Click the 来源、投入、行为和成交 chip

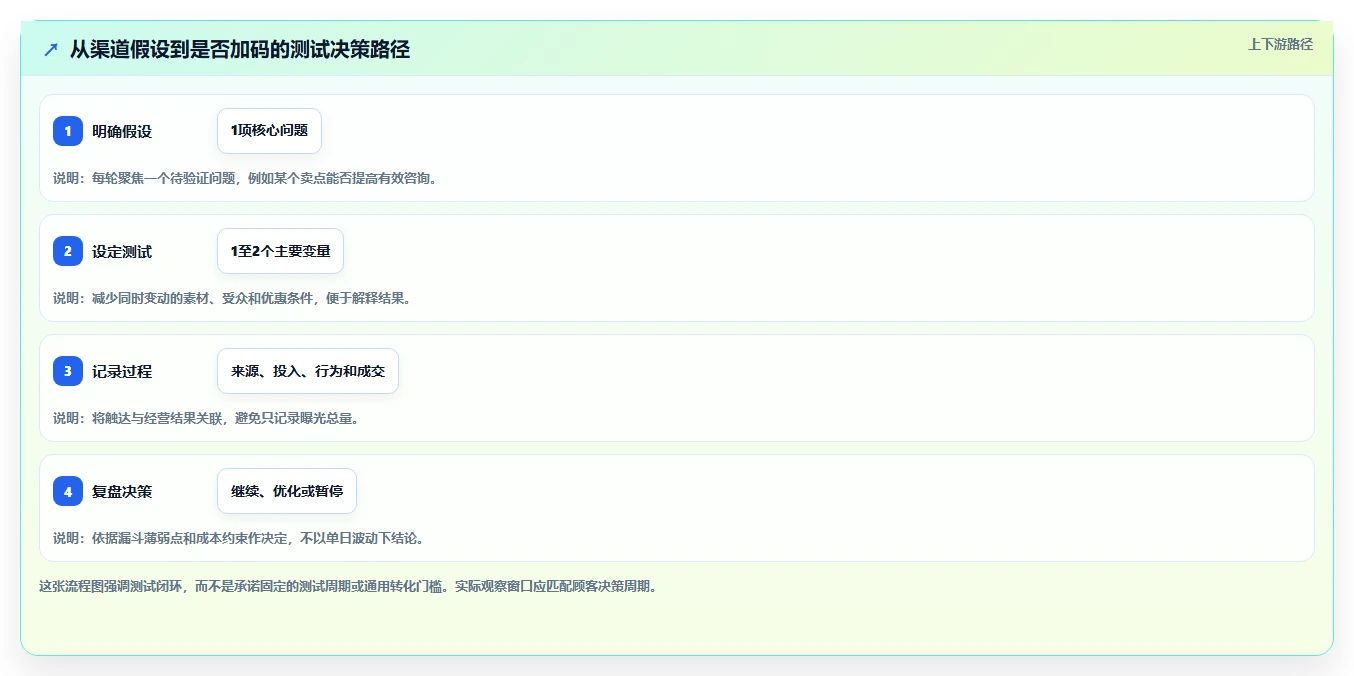pyautogui.click(x=308, y=371)
